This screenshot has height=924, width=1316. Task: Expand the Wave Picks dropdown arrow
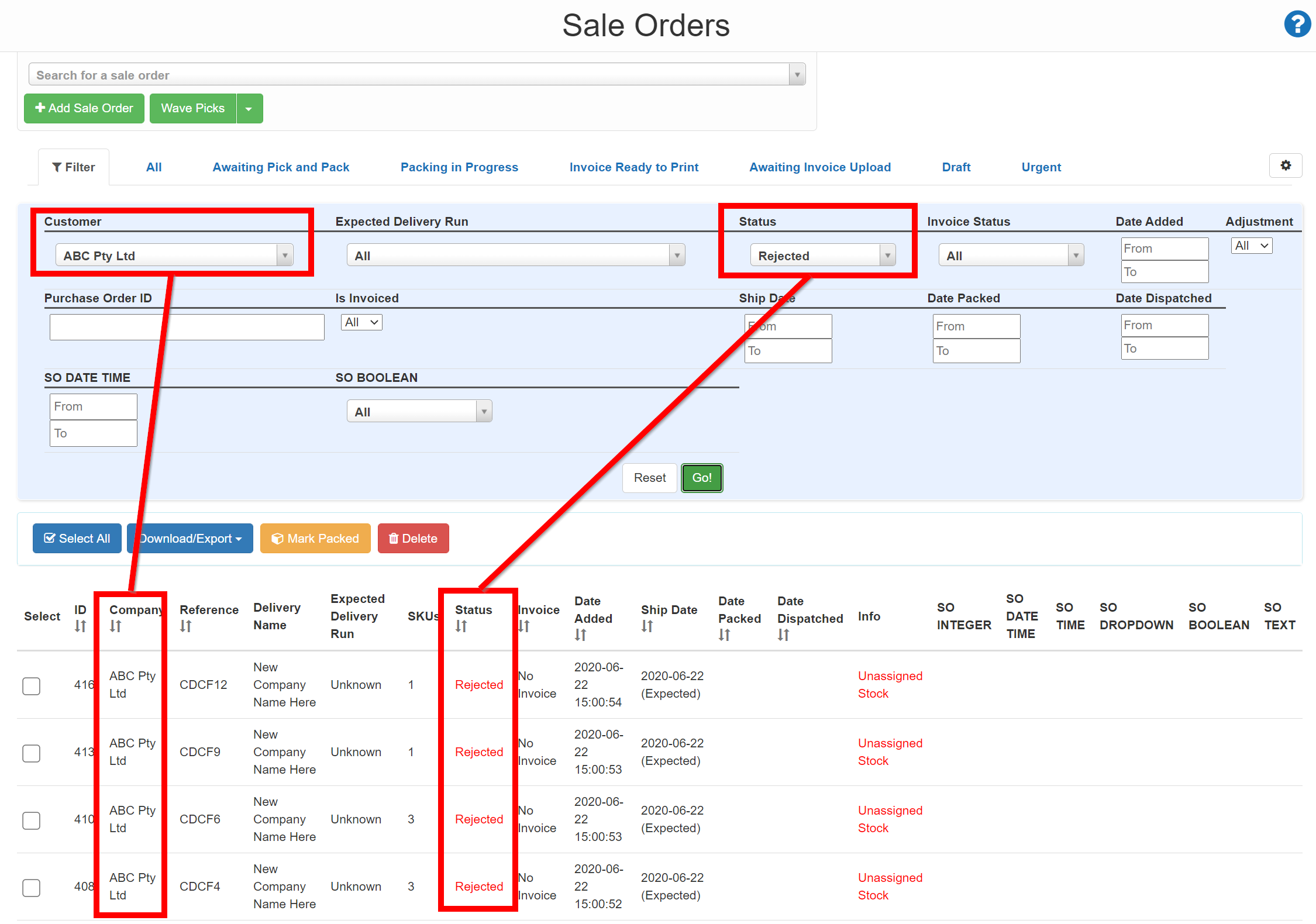coord(250,108)
